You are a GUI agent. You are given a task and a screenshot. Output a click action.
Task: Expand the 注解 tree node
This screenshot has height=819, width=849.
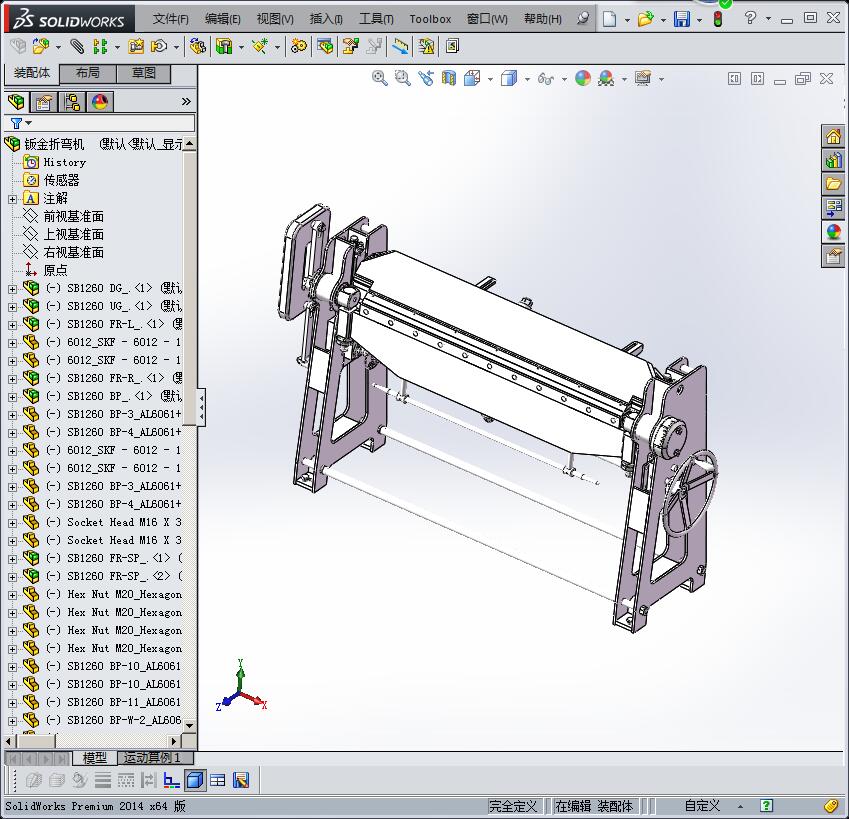tap(12, 199)
